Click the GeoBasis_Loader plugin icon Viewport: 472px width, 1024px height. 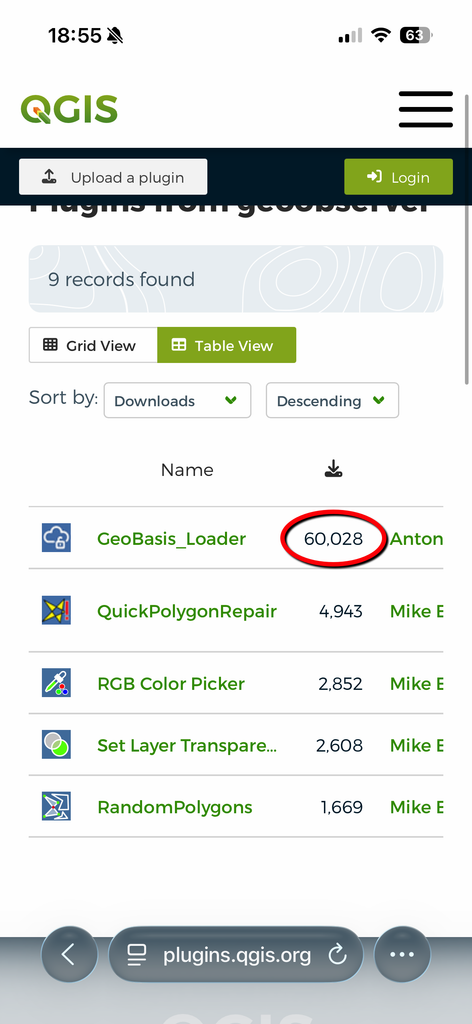[x=56, y=538]
